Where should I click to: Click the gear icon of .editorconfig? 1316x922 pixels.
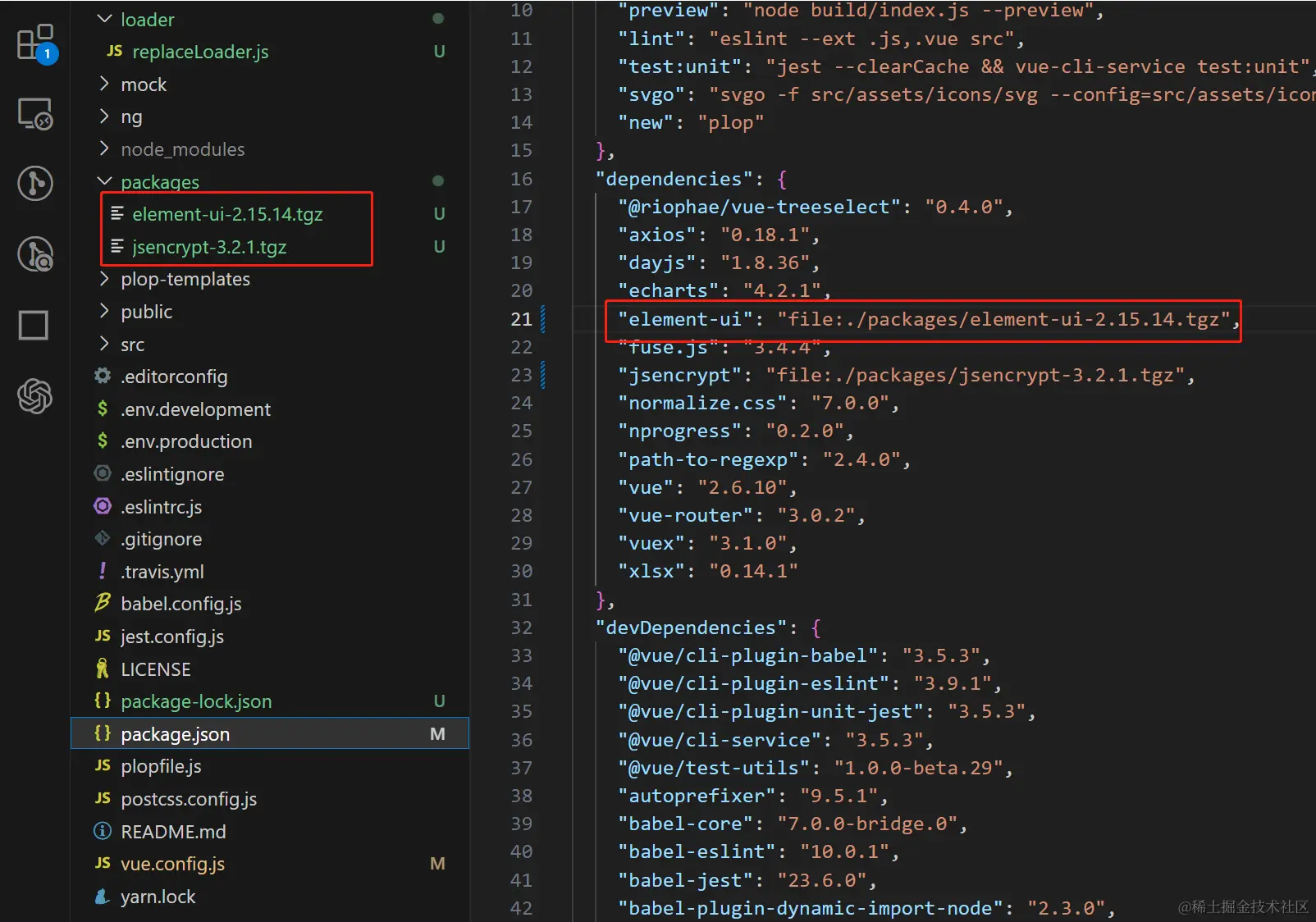tap(103, 376)
